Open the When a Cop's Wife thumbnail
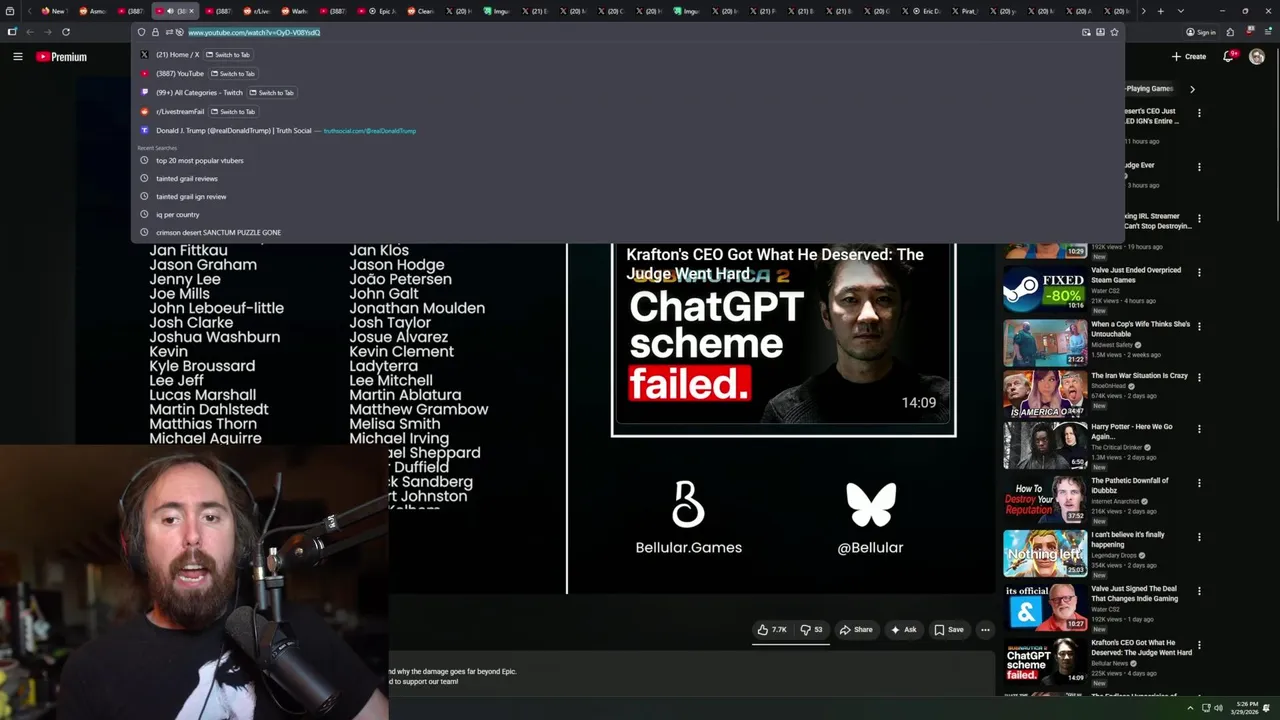The width and height of the screenshot is (1280, 720). coord(1045,343)
